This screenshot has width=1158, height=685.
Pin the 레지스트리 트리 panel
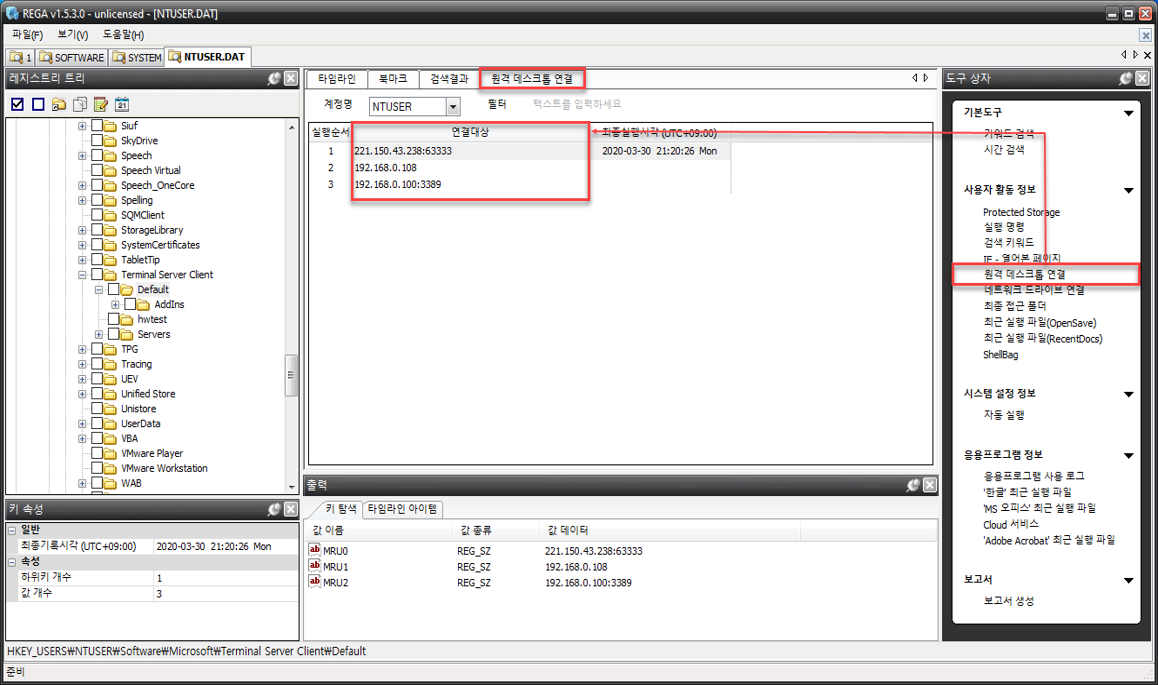(x=274, y=78)
